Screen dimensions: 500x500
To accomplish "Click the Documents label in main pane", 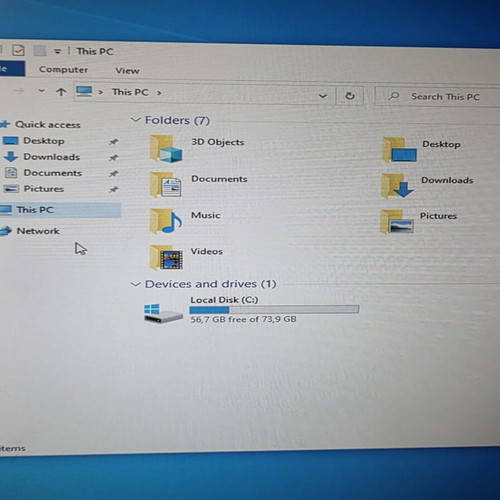I will pyautogui.click(x=219, y=179).
